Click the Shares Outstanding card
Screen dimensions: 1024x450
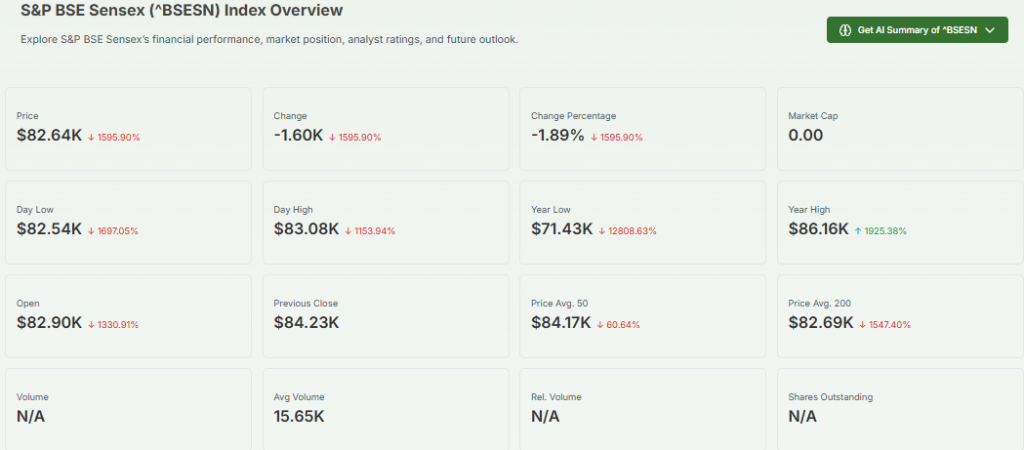898,410
